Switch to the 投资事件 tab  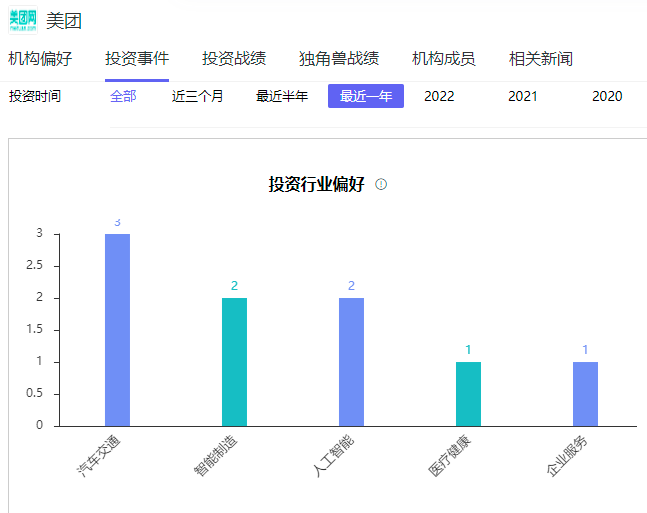click(137, 59)
